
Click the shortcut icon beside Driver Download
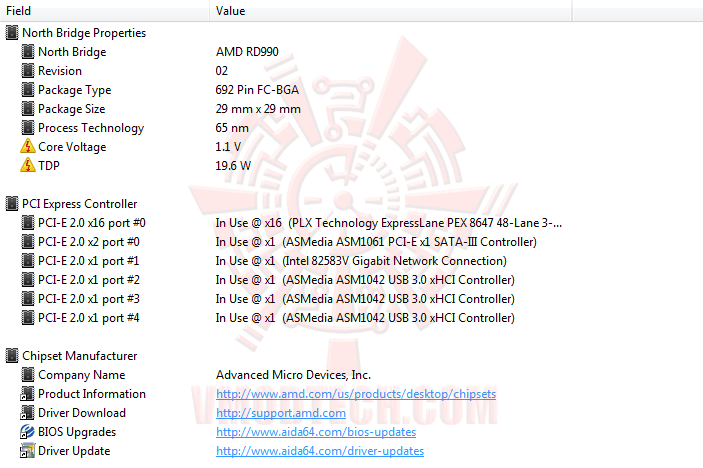pyautogui.click(x=27, y=412)
